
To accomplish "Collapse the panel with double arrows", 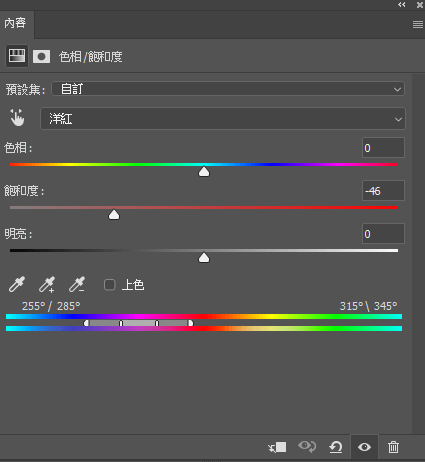I will 402,5.
